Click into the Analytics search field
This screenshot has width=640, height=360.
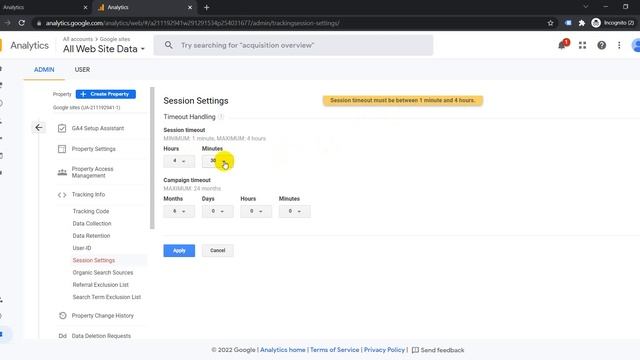pos(293,45)
